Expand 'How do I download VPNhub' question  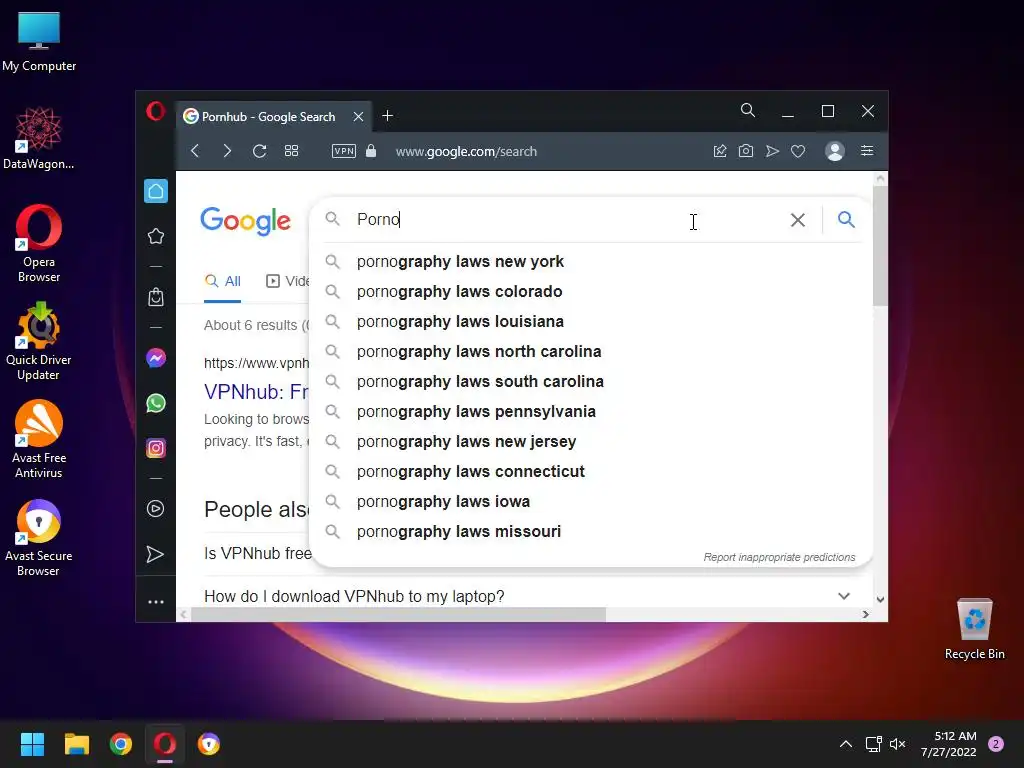point(527,596)
